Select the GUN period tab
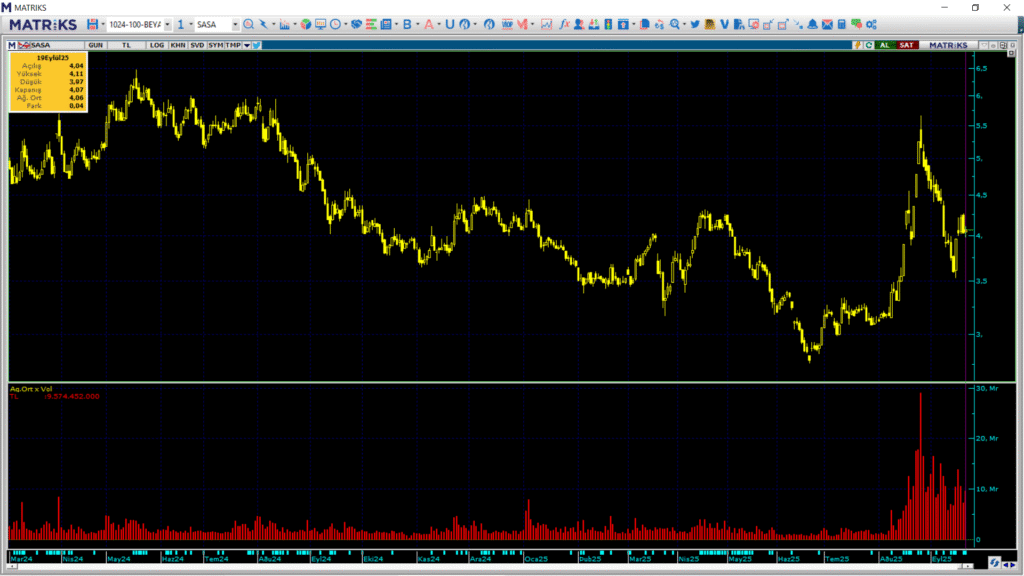1024x576 pixels. 95,45
